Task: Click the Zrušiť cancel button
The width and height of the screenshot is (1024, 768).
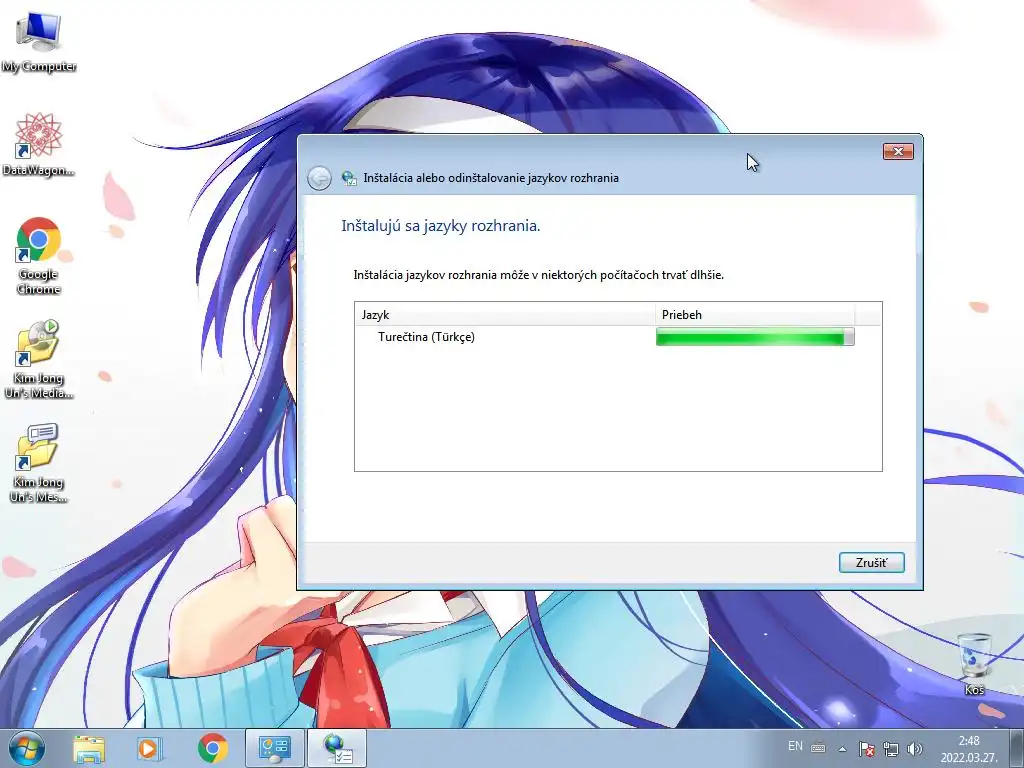Action: pos(871,562)
